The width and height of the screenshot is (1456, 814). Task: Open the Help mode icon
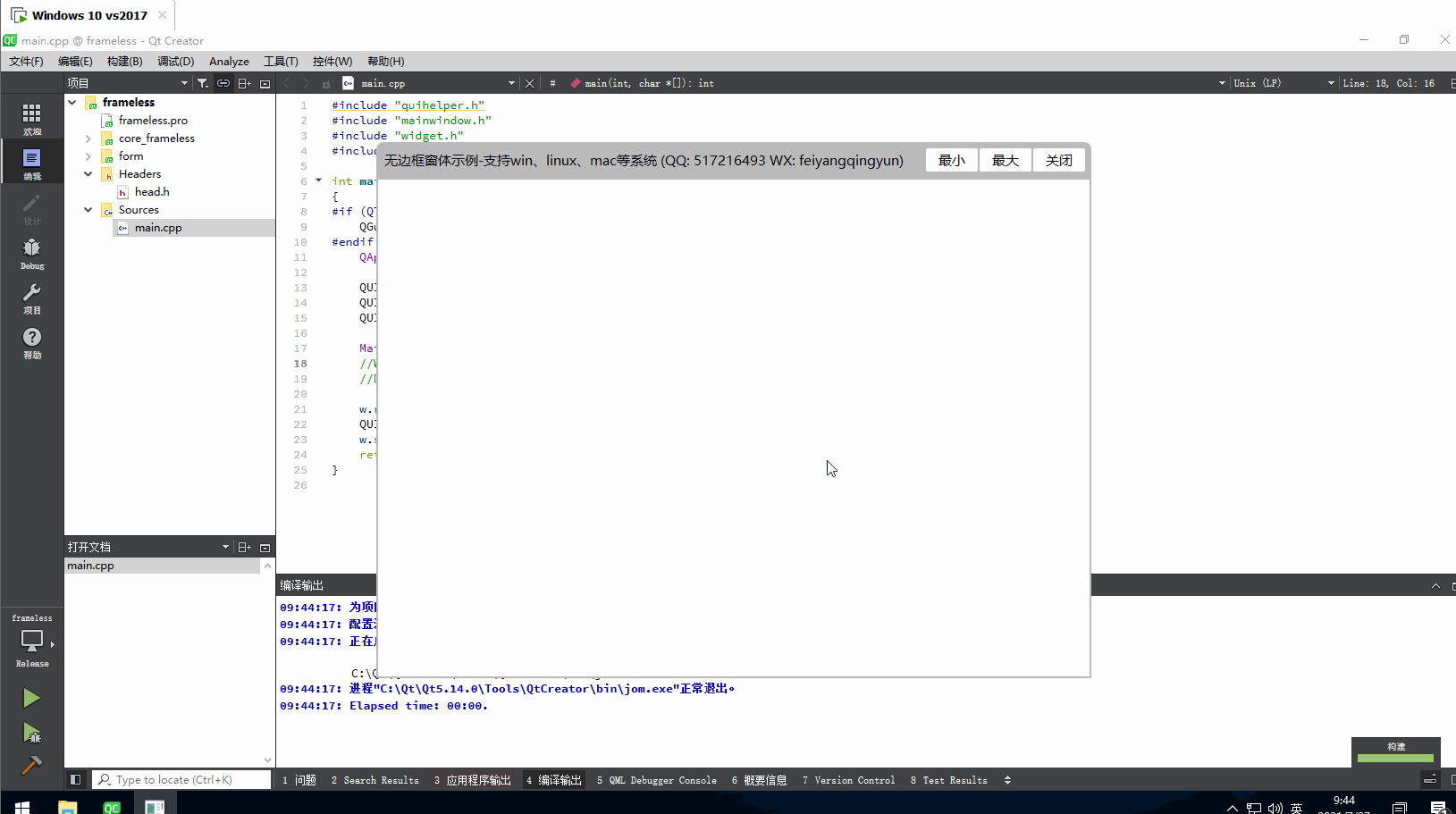(32, 342)
